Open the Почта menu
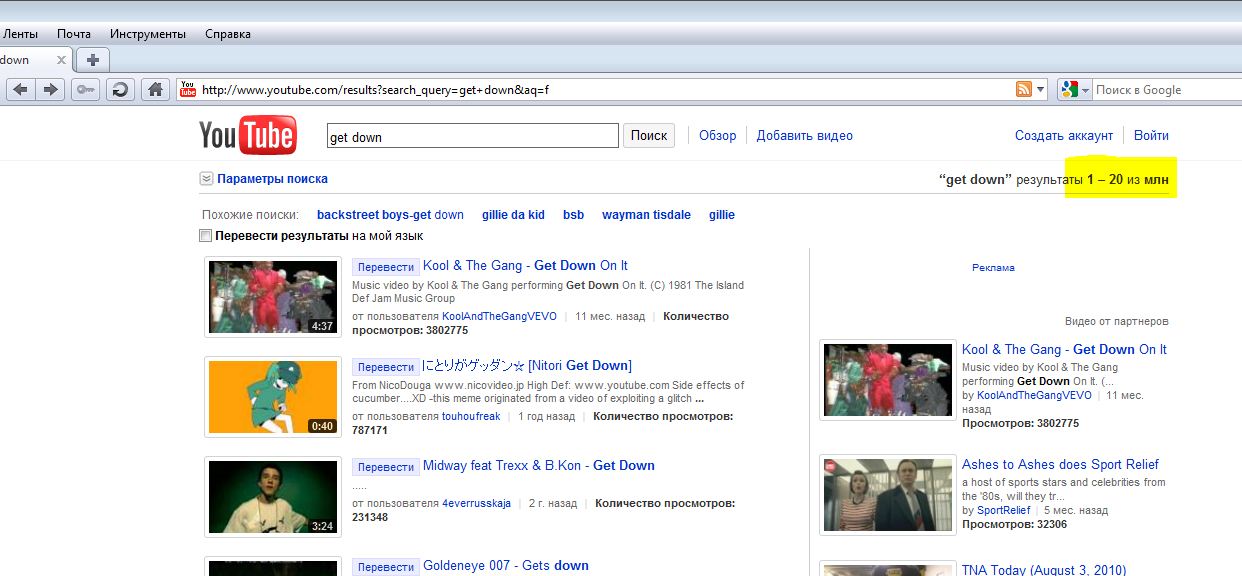The height and width of the screenshot is (576, 1242). (x=74, y=34)
